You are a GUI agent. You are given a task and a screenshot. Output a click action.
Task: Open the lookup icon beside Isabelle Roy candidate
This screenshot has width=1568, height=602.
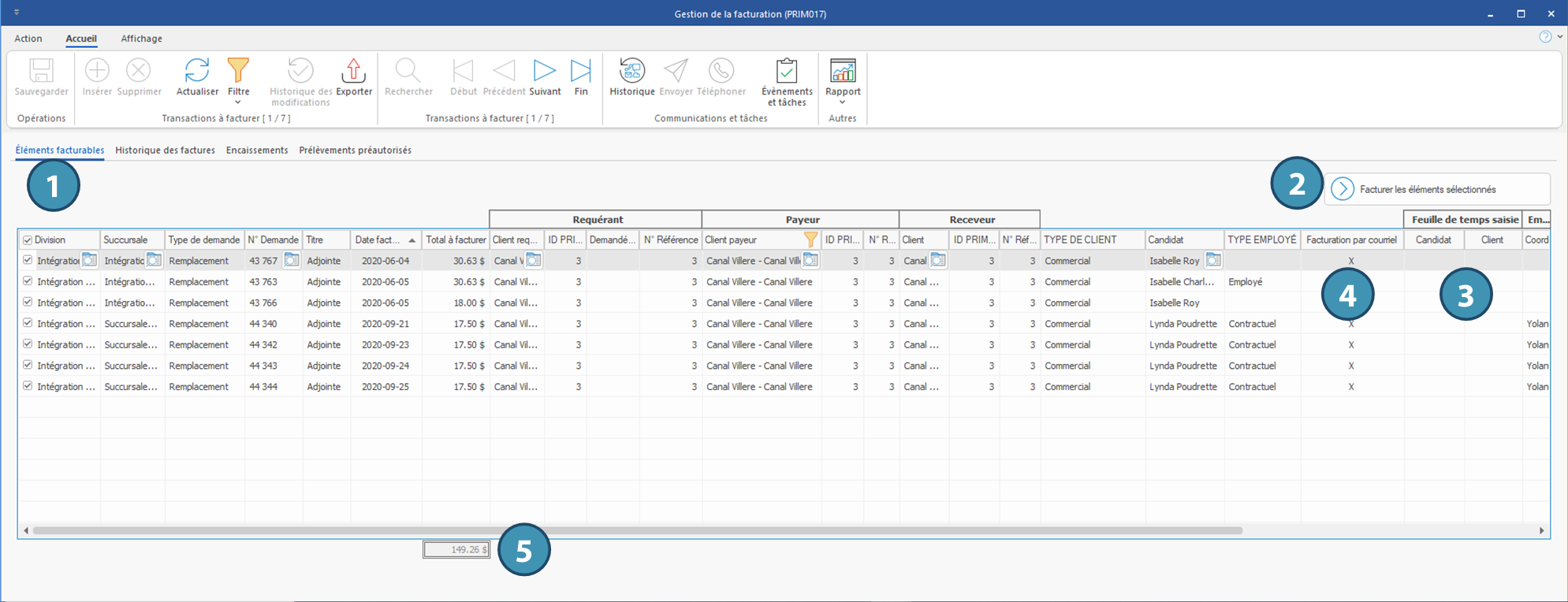(1212, 260)
